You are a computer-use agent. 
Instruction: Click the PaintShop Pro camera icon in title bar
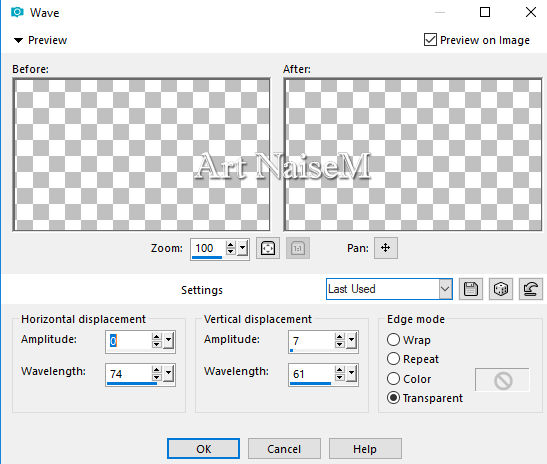17,12
